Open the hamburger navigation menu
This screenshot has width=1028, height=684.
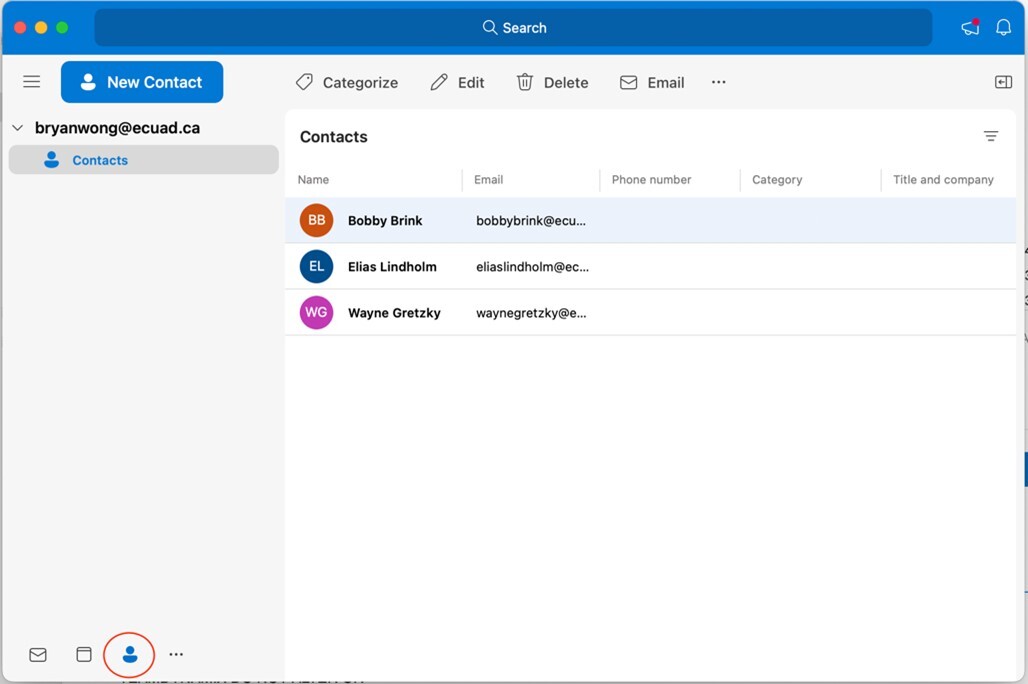[31, 82]
